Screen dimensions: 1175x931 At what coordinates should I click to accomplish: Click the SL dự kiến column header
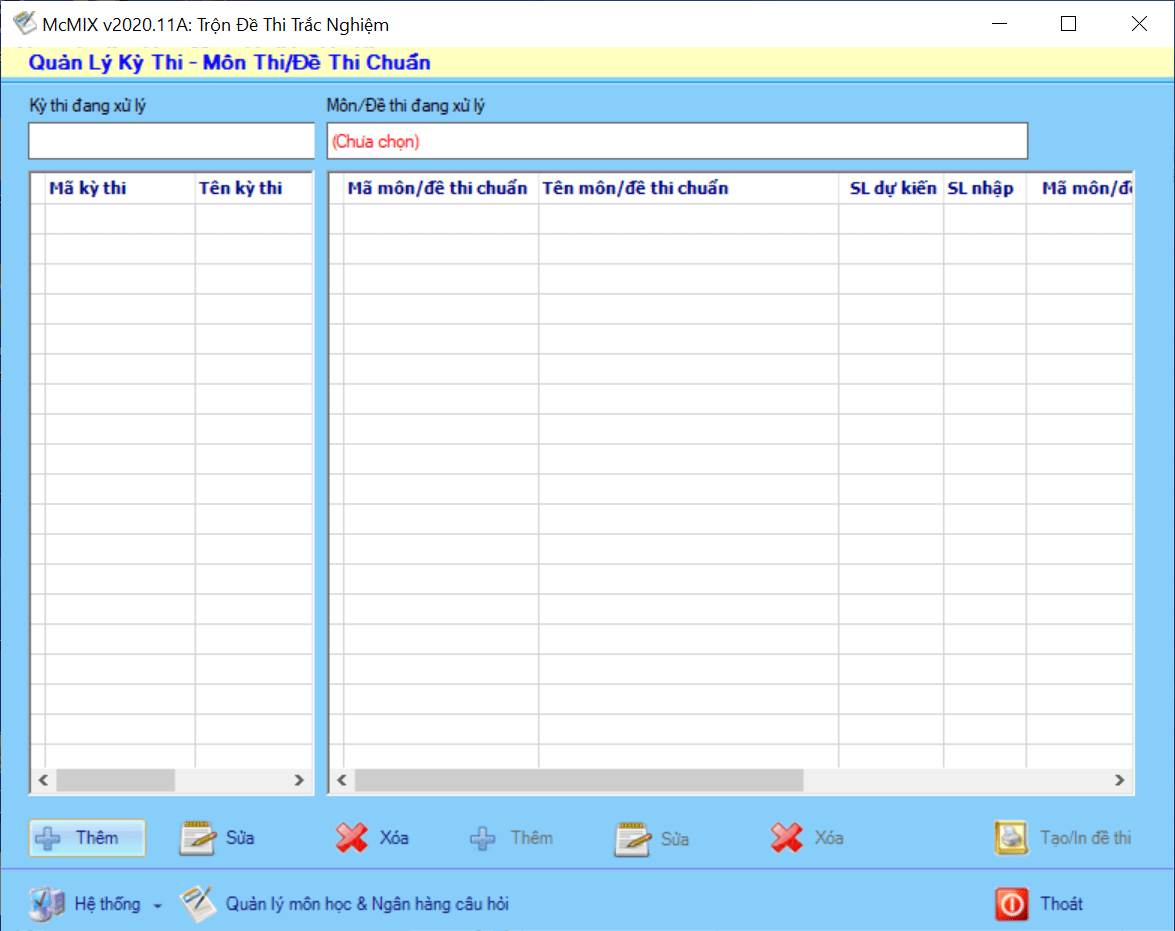[891, 188]
